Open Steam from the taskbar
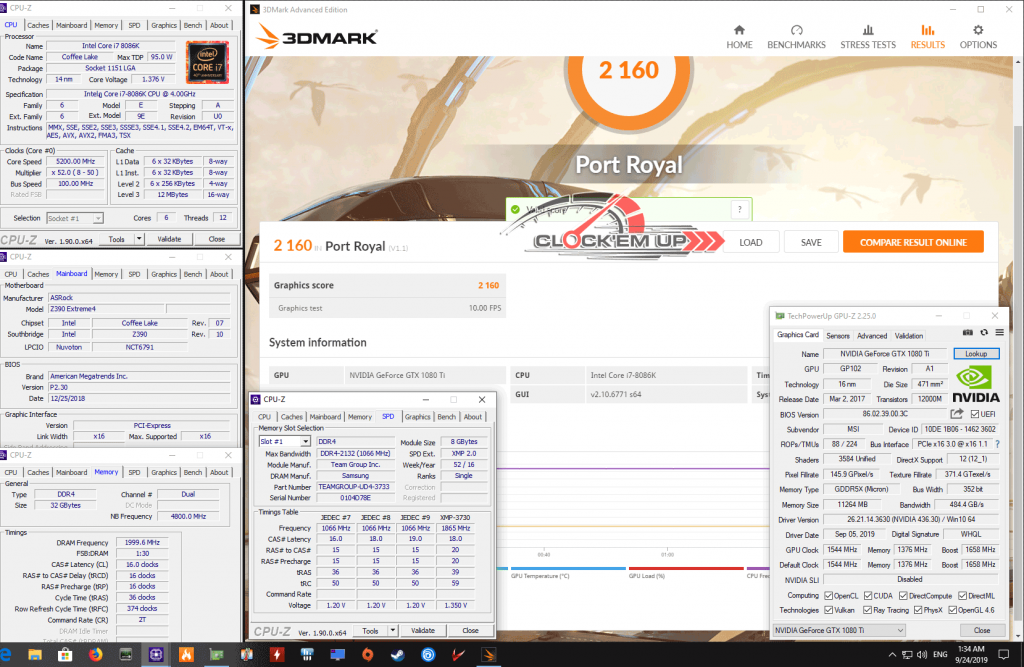This screenshot has height=667, width=1024. 397,654
